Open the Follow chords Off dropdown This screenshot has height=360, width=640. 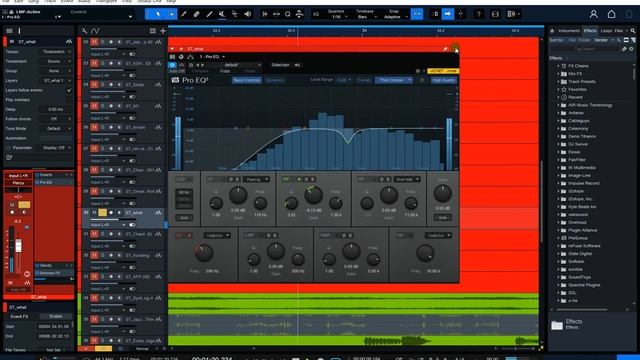pos(56,119)
